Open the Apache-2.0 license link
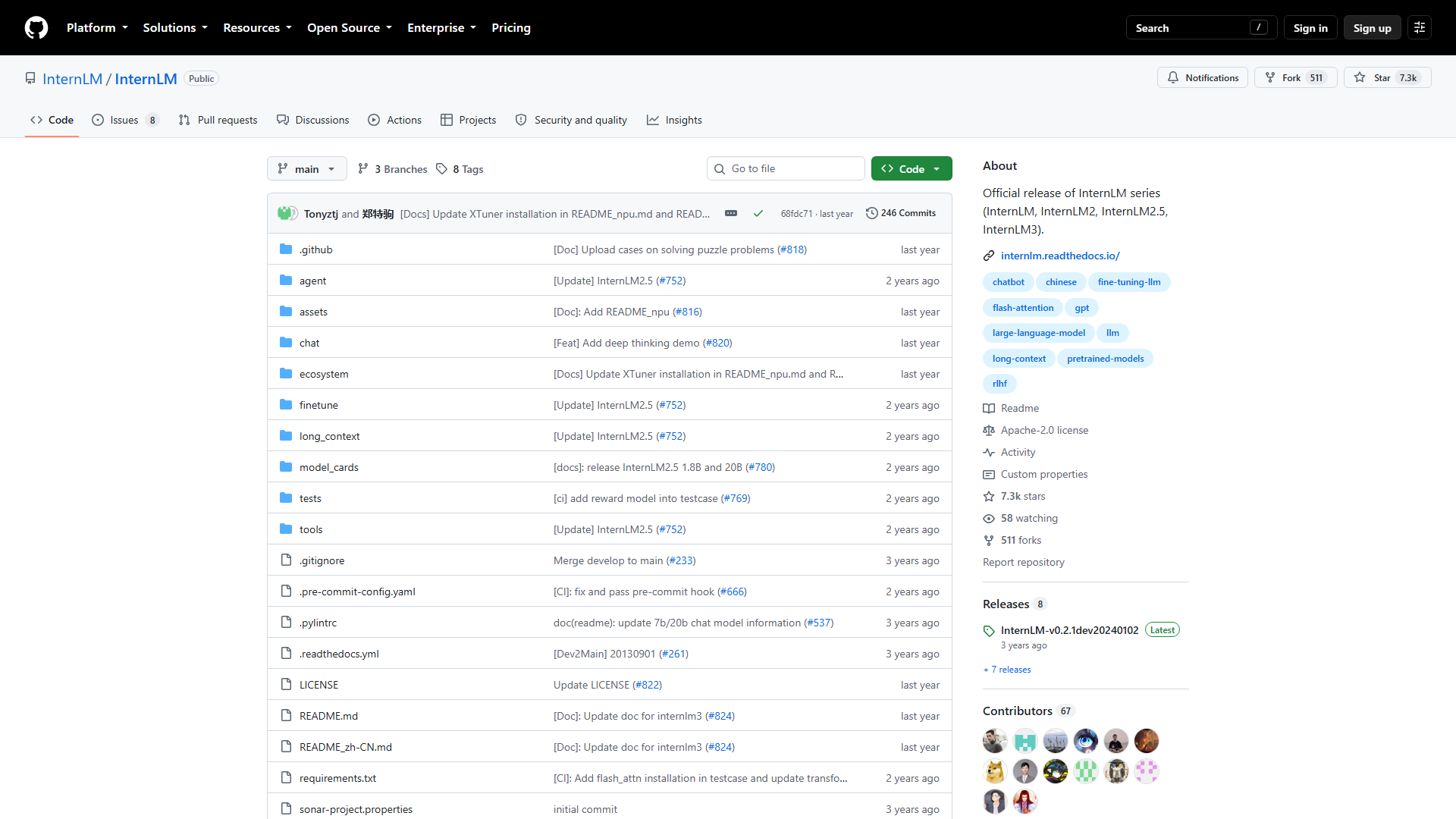This screenshot has width=1456, height=819. tap(1036, 430)
